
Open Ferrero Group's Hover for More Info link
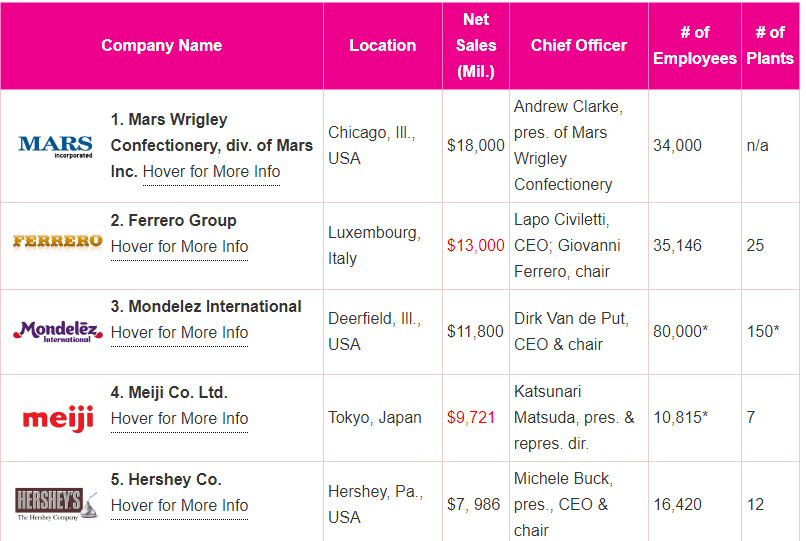(x=179, y=247)
